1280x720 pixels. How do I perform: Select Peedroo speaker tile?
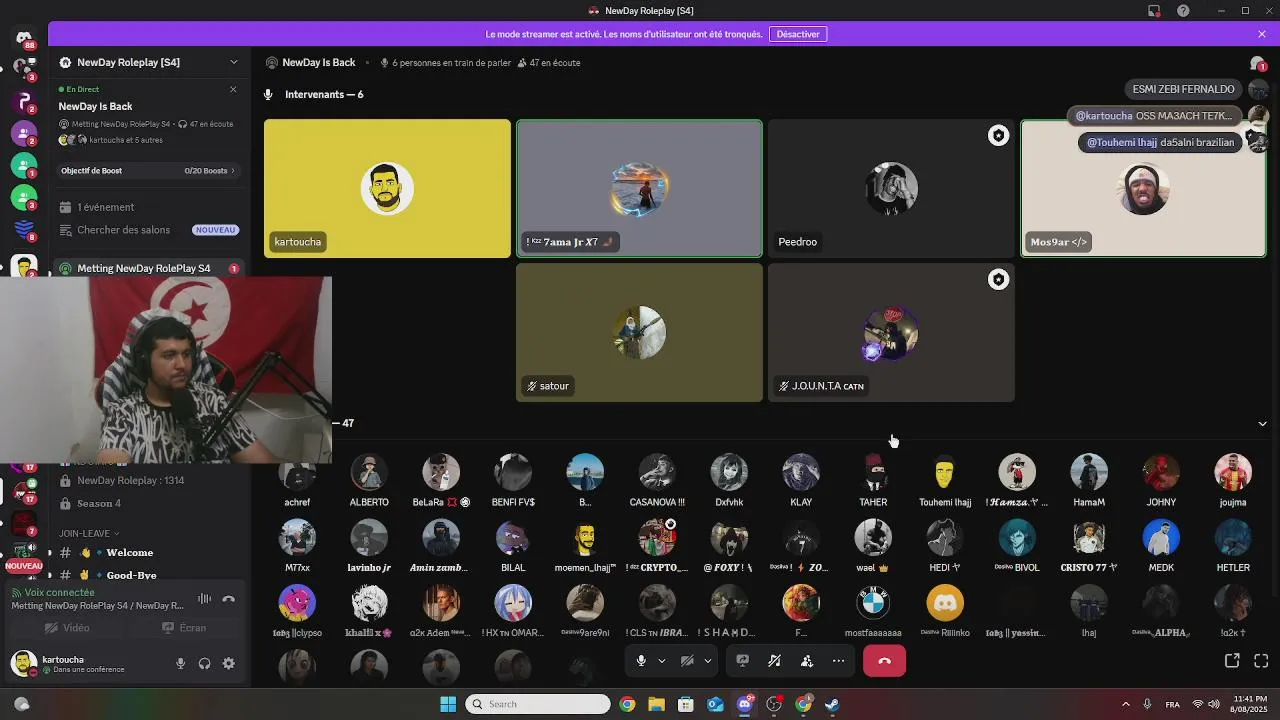pos(891,188)
